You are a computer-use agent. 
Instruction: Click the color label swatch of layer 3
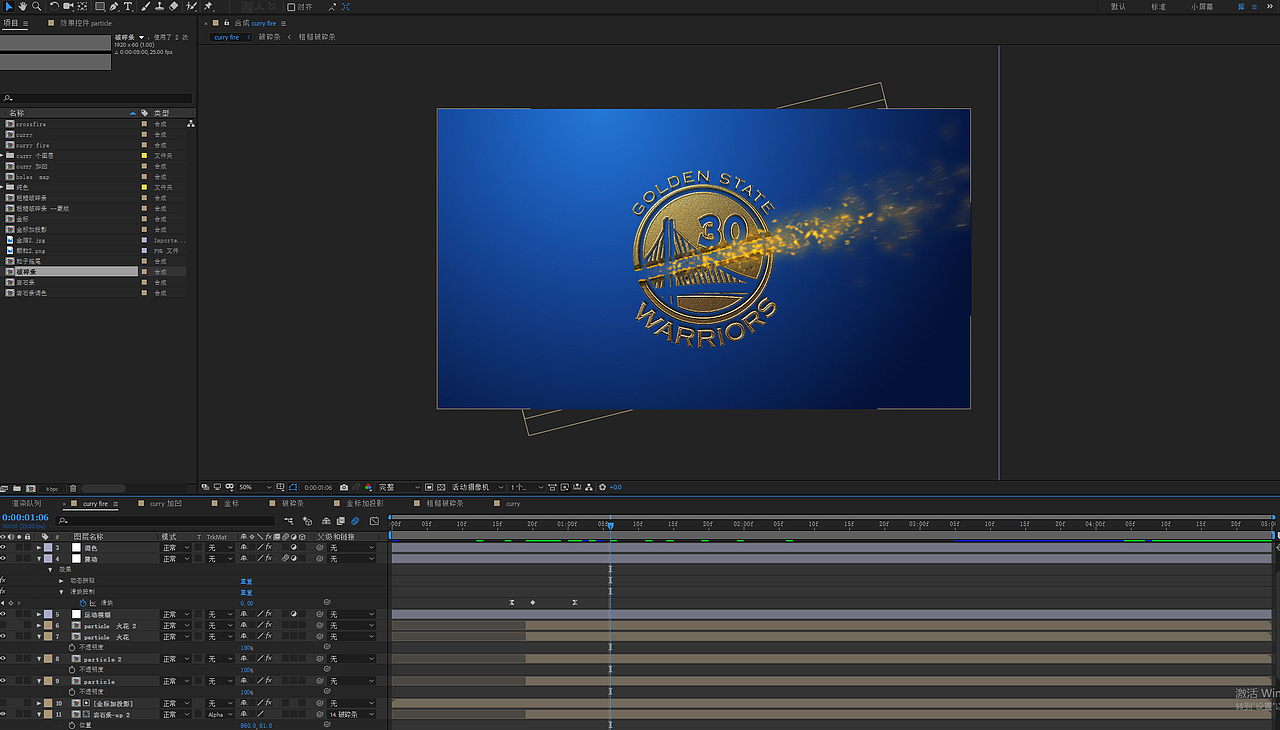click(48, 548)
